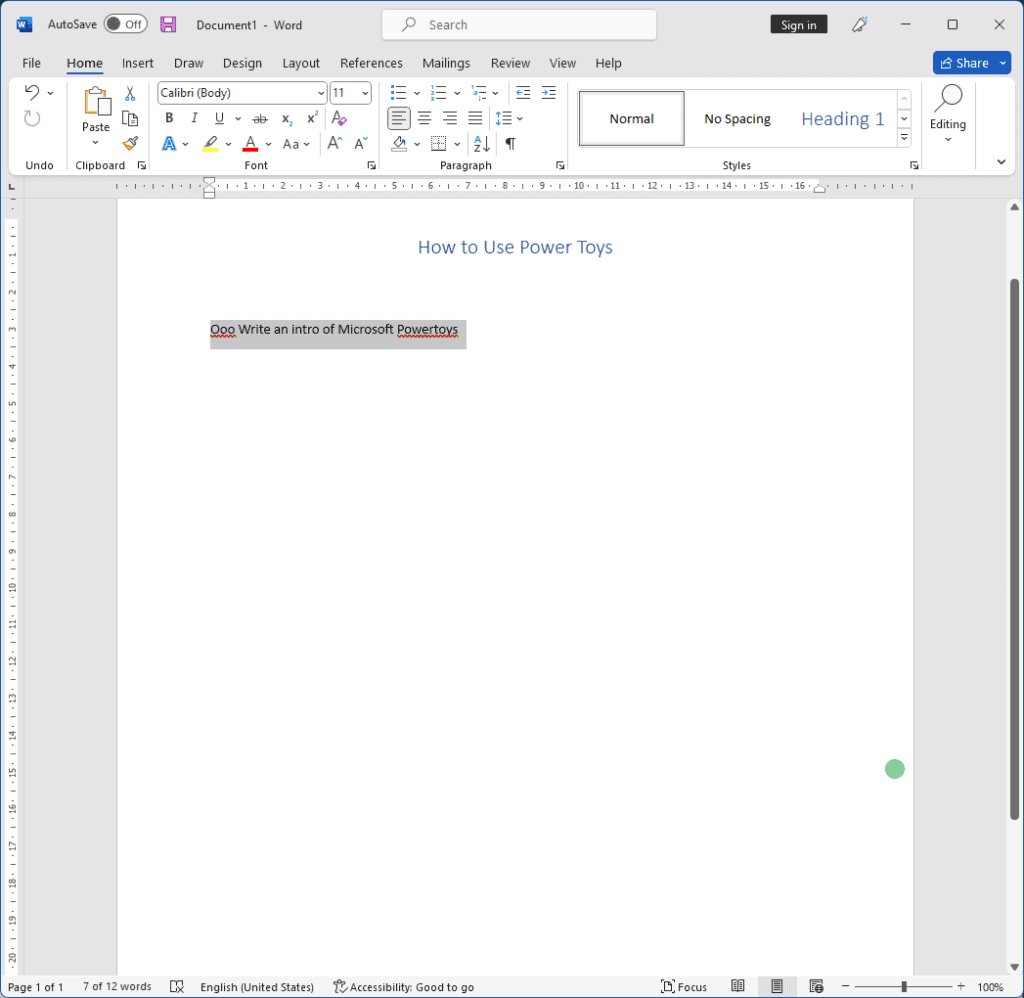The width and height of the screenshot is (1024, 998).
Task: Increase font size with grow button
Action: point(334,144)
